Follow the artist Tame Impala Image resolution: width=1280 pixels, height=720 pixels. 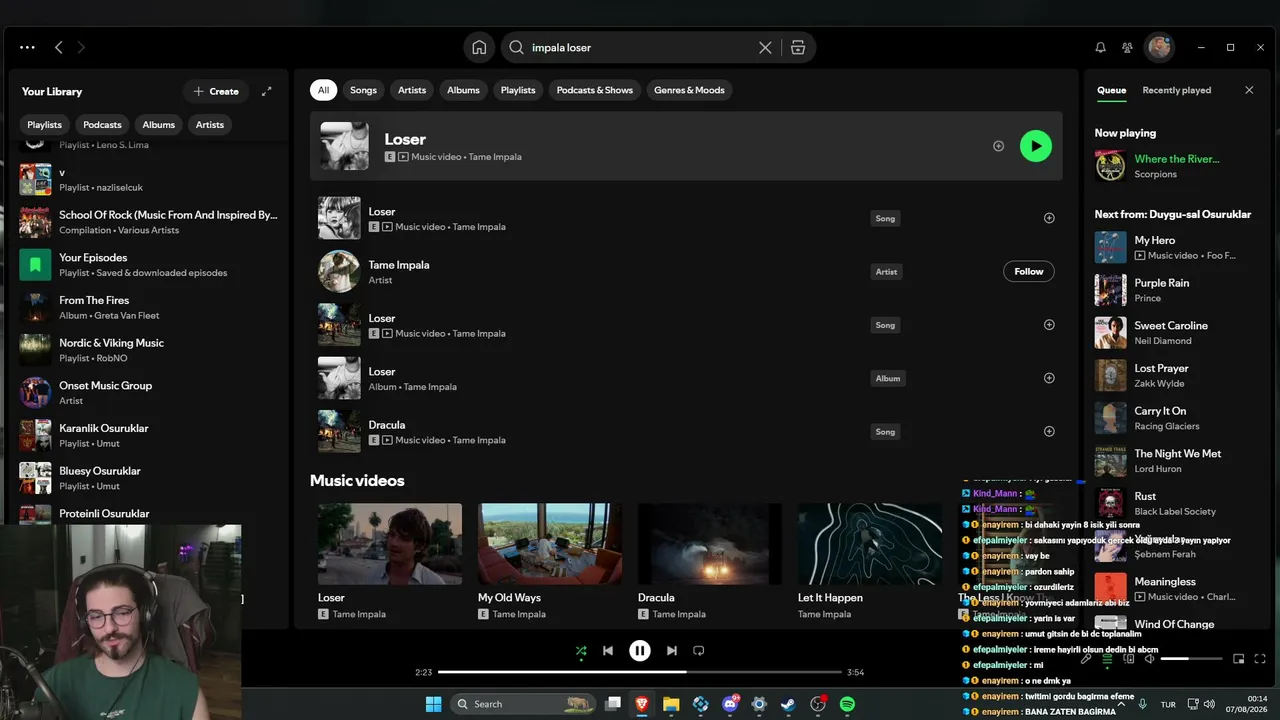1029,271
